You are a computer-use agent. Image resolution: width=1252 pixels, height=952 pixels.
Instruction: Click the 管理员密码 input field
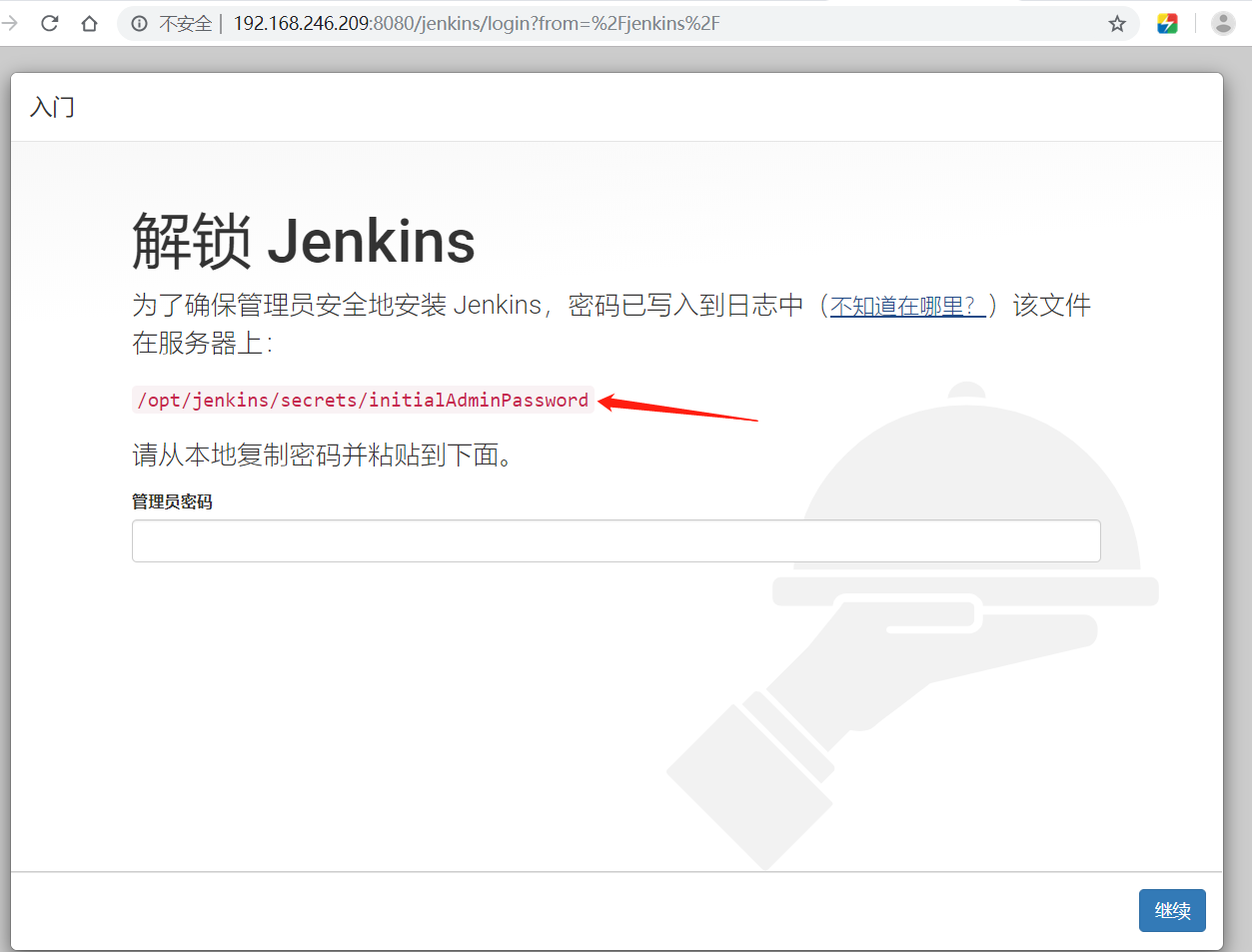pyautogui.click(x=617, y=540)
